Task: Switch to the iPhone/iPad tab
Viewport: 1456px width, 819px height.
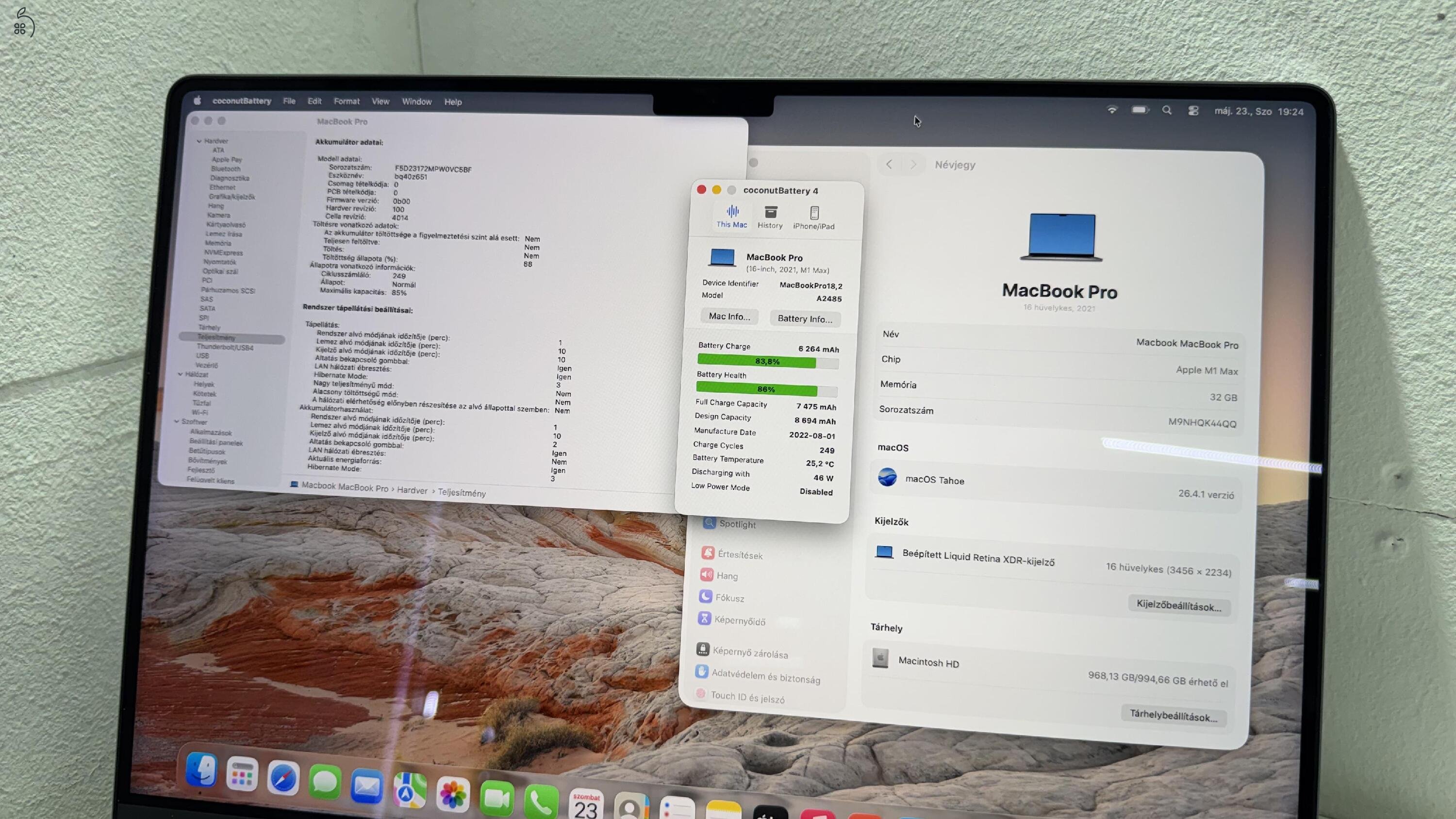Action: [814, 219]
